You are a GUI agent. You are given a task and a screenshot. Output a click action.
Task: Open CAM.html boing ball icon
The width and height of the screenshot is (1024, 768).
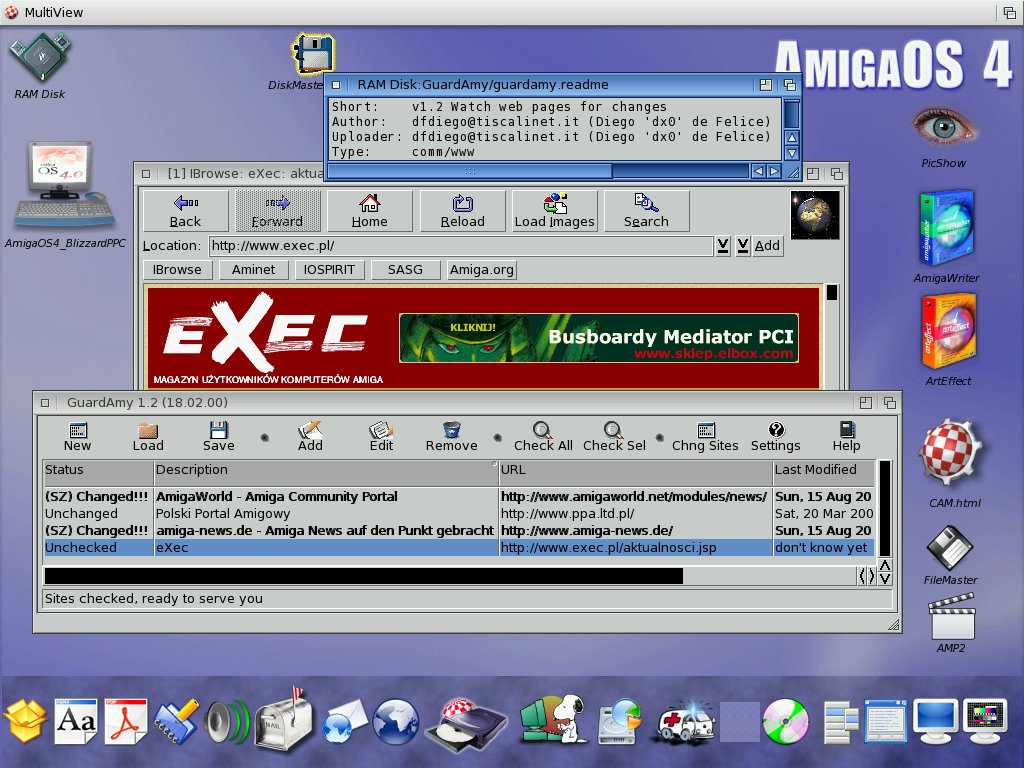pos(953,464)
